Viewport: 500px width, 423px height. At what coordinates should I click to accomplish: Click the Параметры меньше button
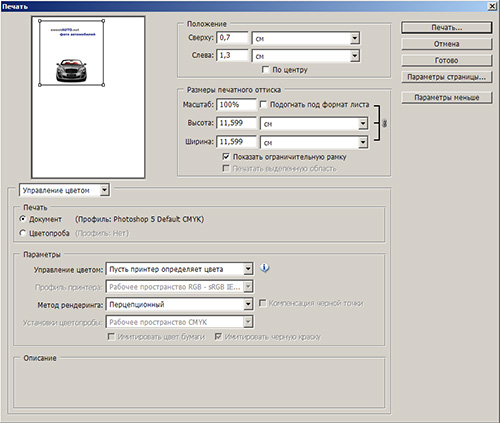[447, 98]
